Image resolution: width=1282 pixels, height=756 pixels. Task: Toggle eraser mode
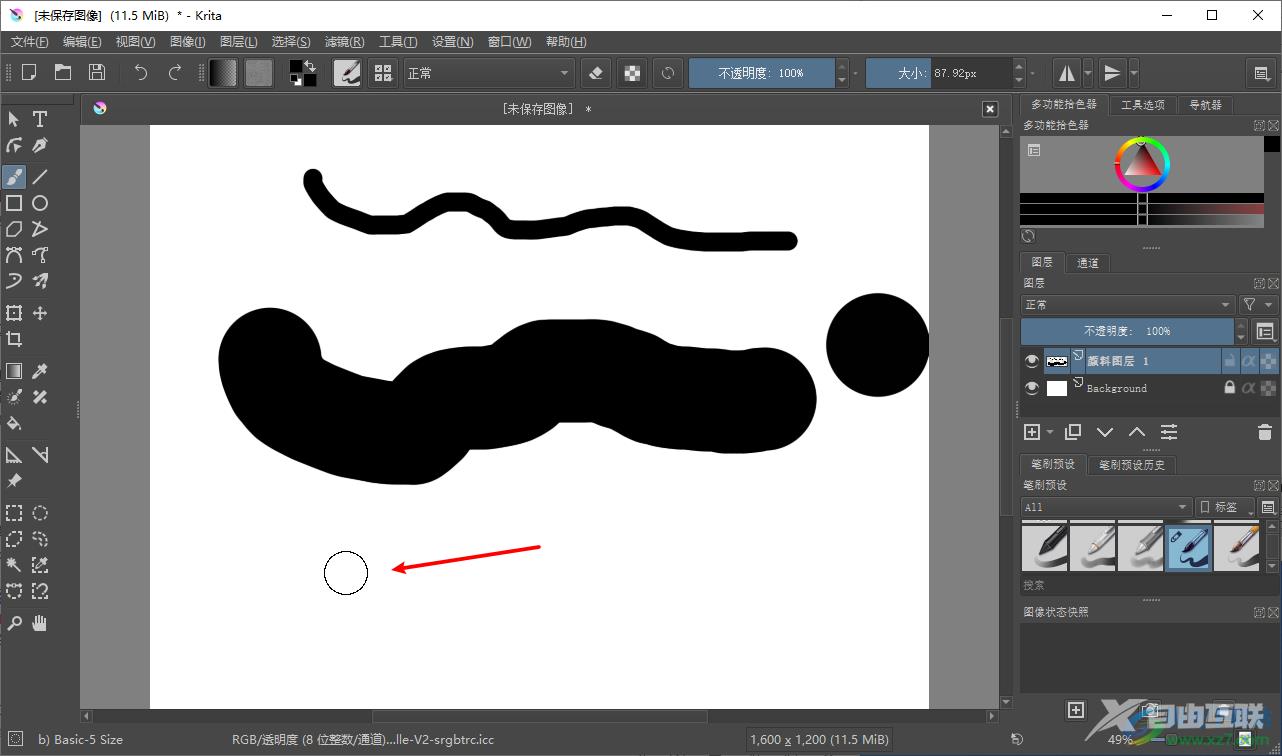click(597, 72)
